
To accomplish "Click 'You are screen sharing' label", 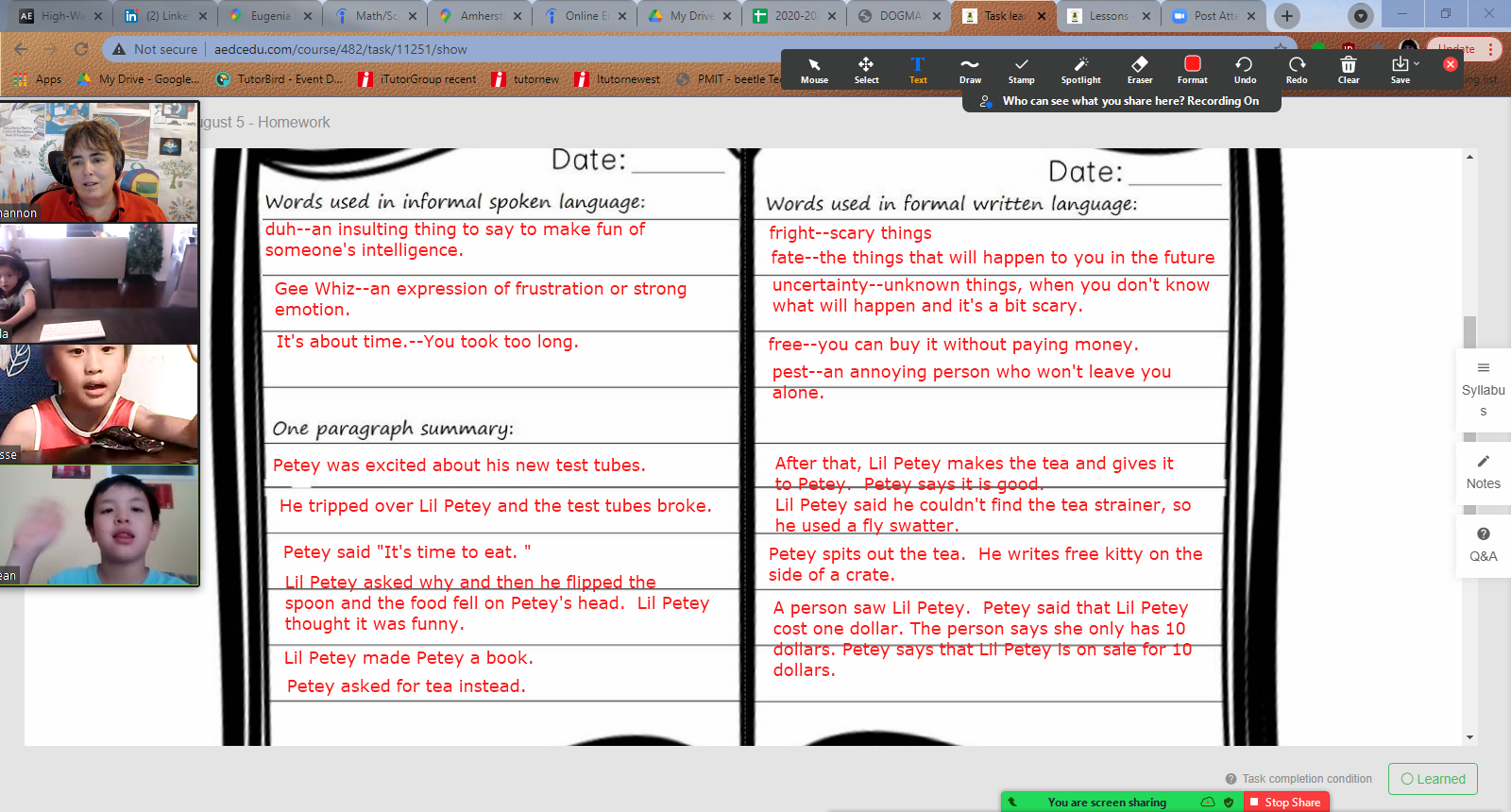I will (x=1107, y=803).
